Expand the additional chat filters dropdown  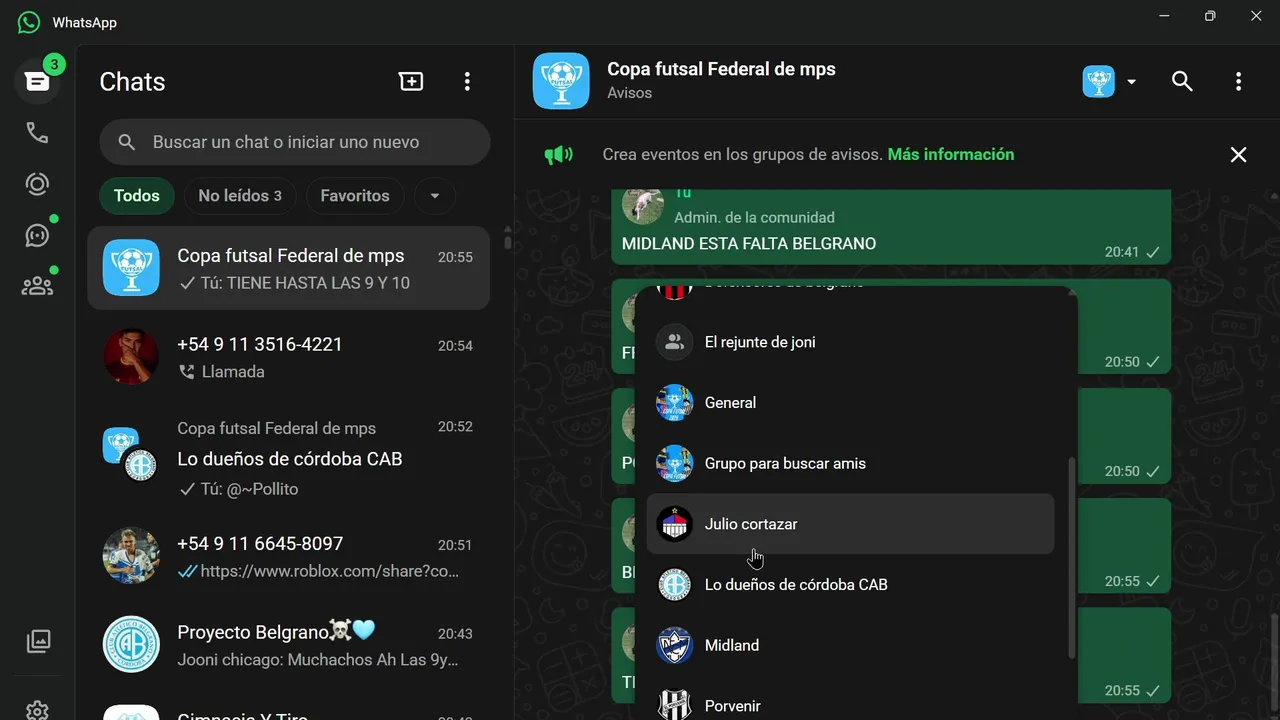(x=434, y=196)
